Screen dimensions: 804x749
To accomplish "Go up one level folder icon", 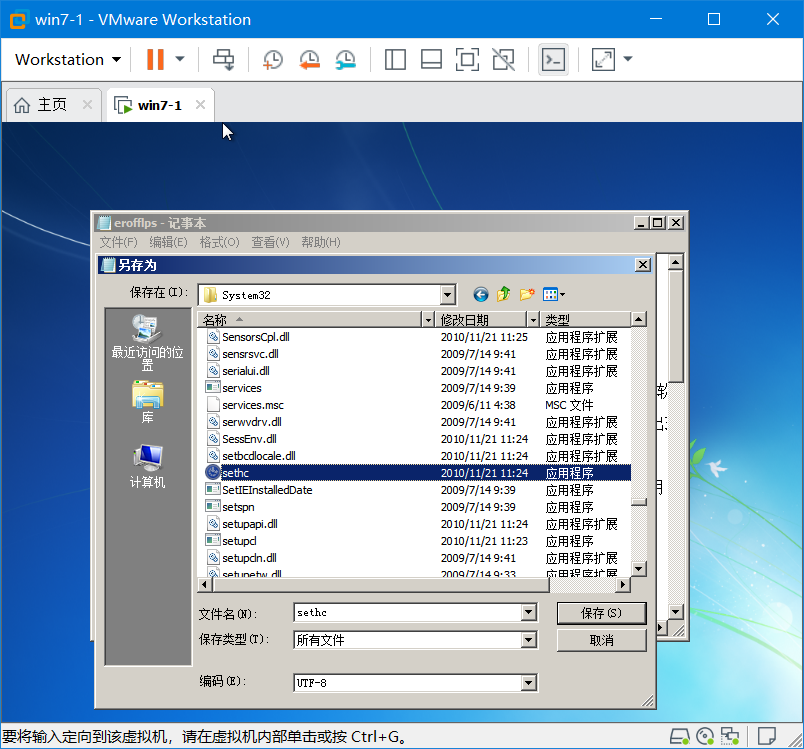I will (504, 294).
